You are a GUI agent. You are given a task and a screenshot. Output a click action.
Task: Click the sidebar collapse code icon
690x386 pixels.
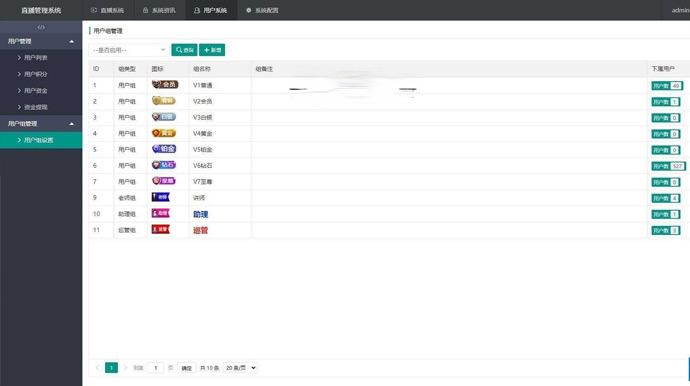tap(41, 27)
